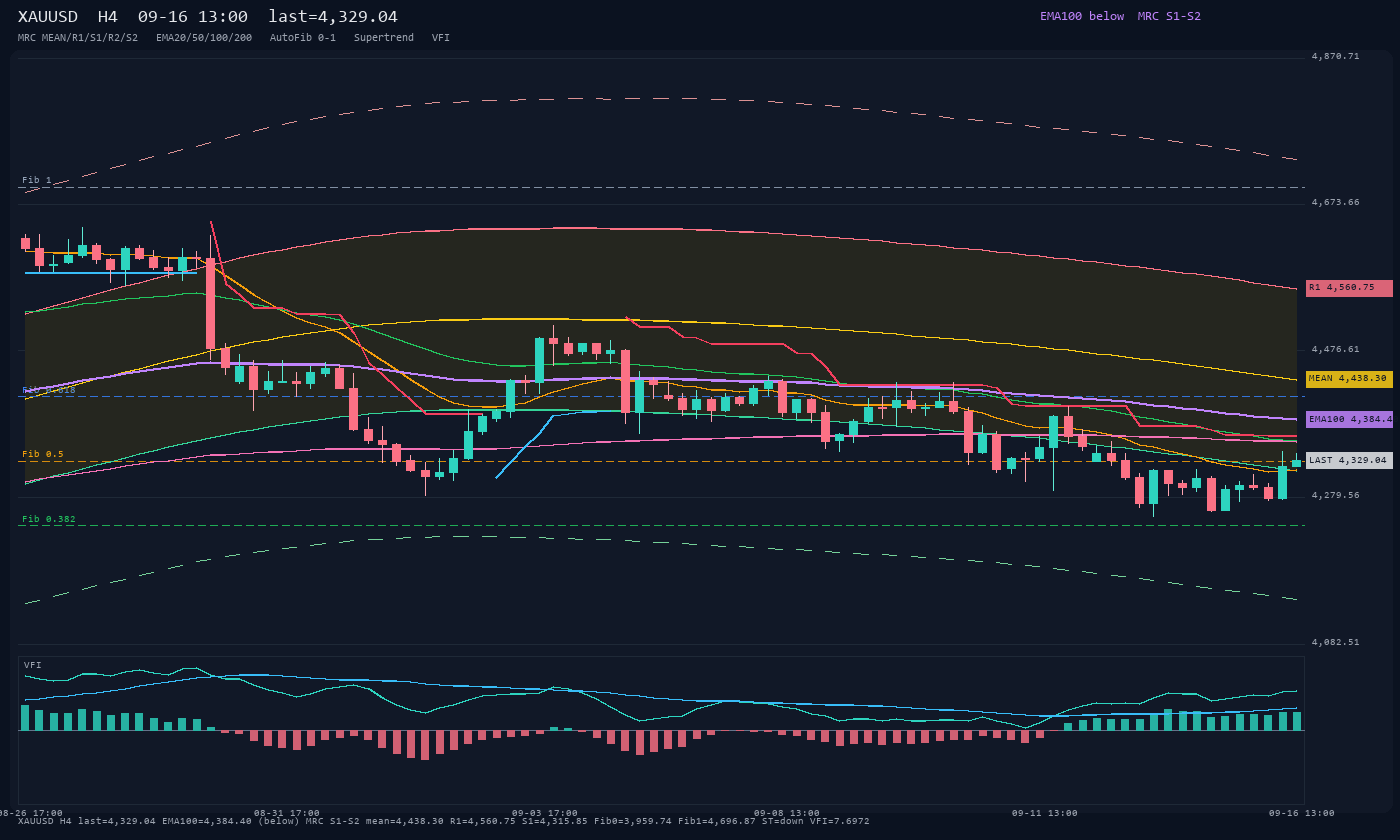
Task: Click the grey LAST 4,329.04 price tag
Action: 1349,460
